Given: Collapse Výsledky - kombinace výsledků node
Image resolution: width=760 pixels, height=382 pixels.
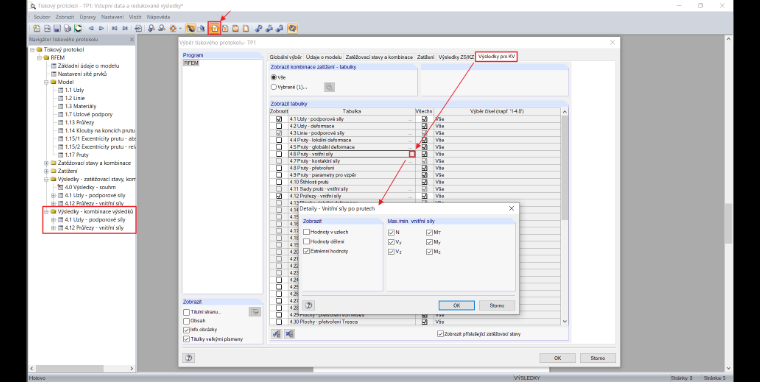Looking at the screenshot, I should coord(47,211).
